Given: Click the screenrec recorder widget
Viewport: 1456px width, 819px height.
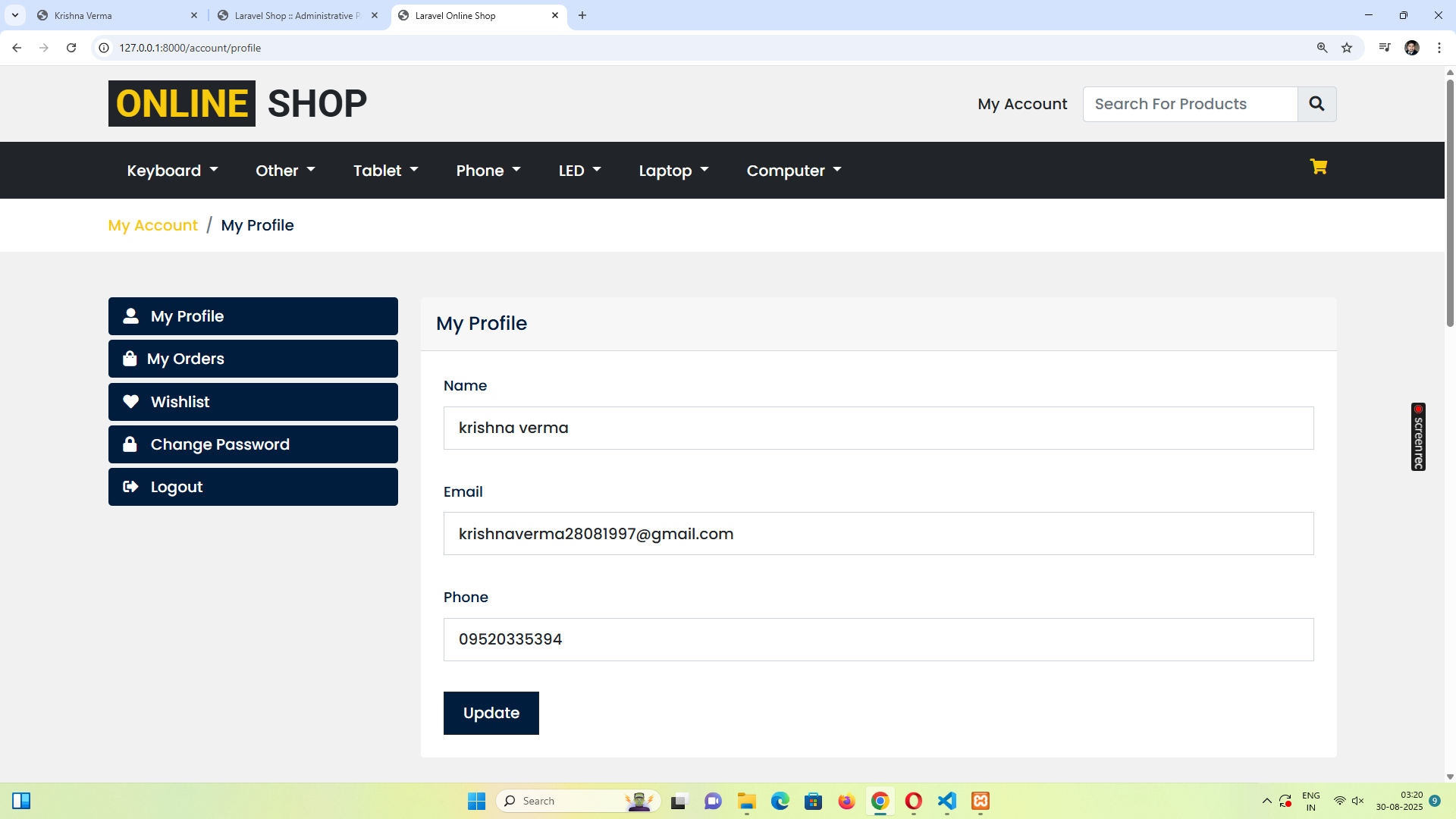Looking at the screenshot, I should coord(1418,437).
